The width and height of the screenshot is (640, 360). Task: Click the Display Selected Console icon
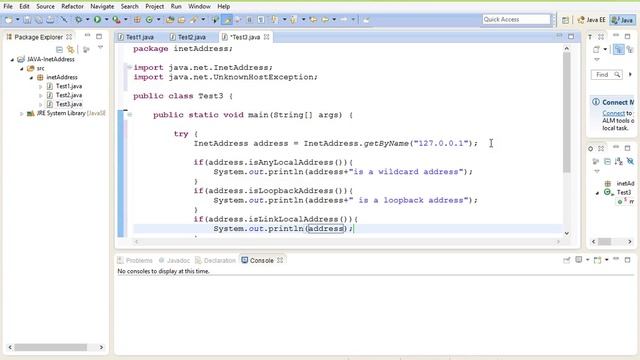(579, 260)
